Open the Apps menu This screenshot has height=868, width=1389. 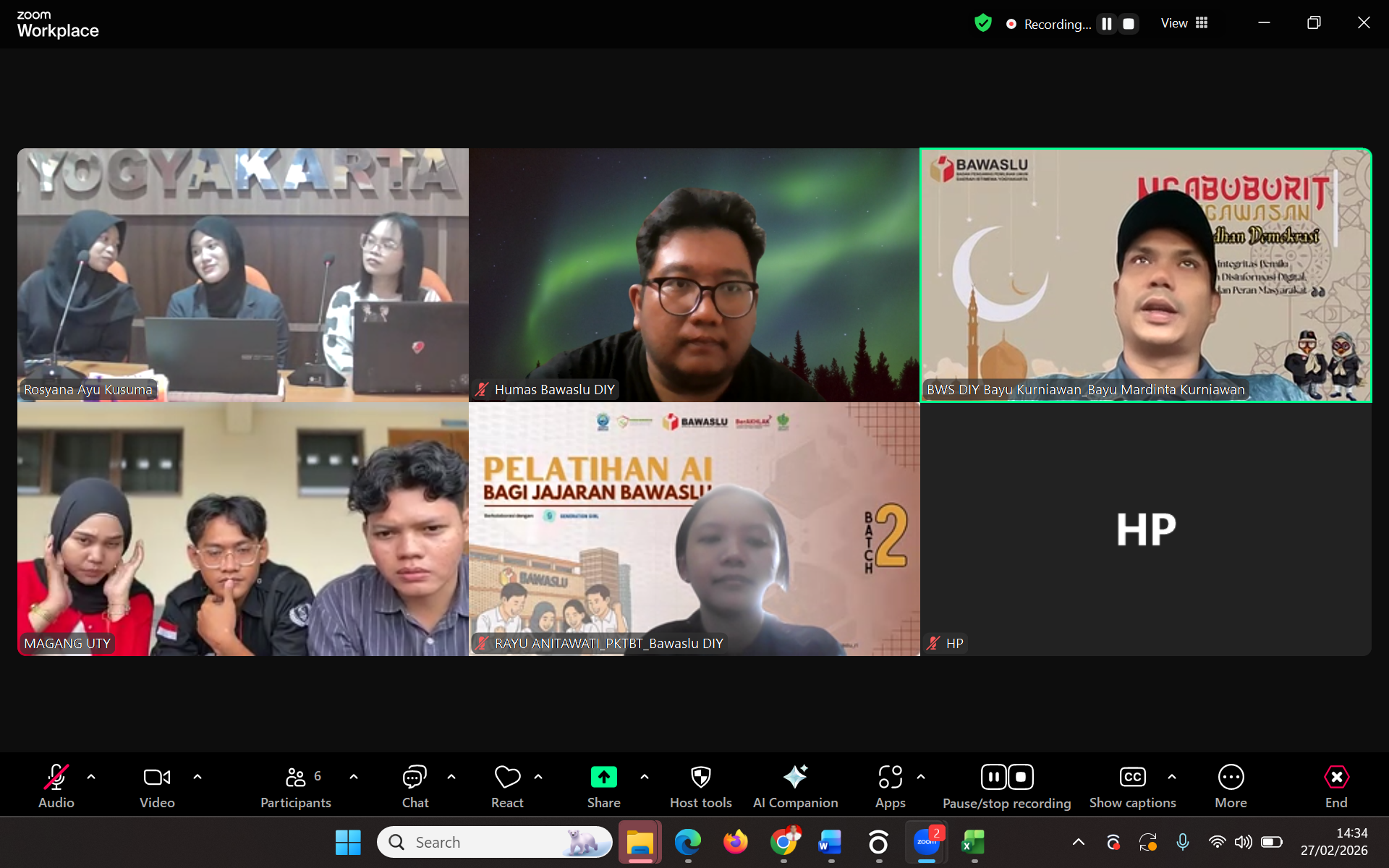tap(891, 786)
